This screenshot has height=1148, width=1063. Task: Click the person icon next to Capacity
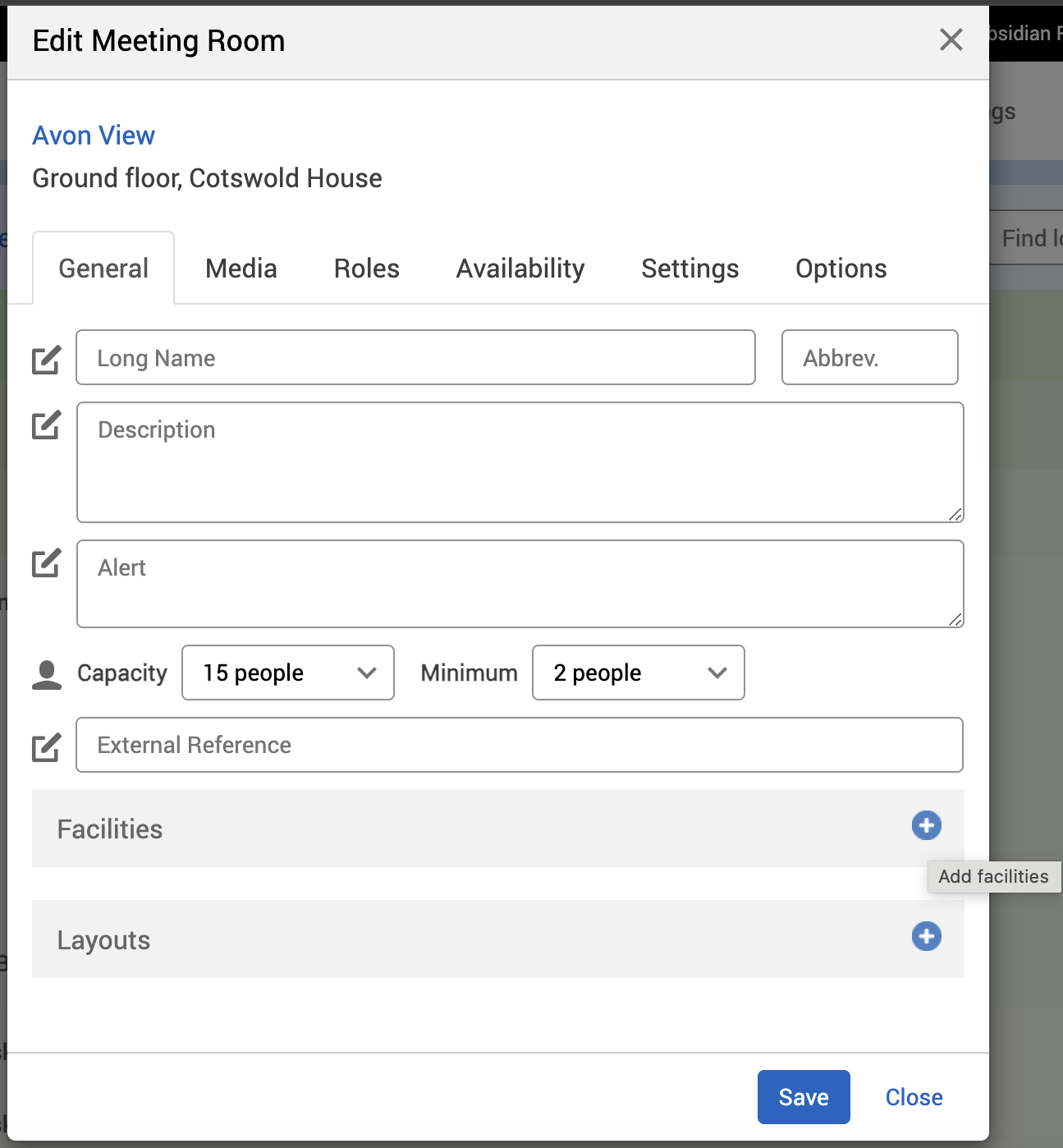pyautogui.click(x=47, y=674)
